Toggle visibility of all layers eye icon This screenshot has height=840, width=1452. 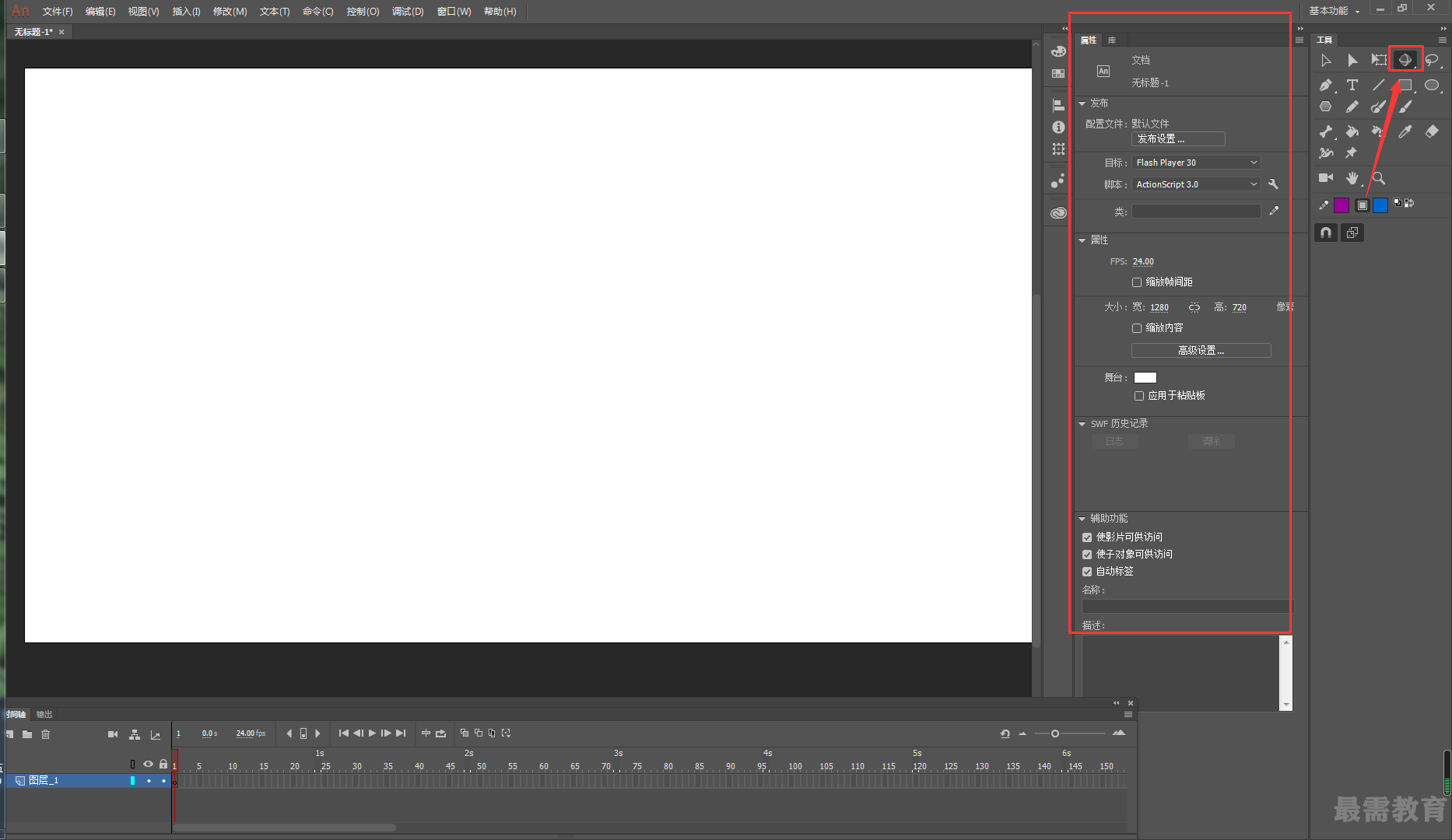pos(148,764)
